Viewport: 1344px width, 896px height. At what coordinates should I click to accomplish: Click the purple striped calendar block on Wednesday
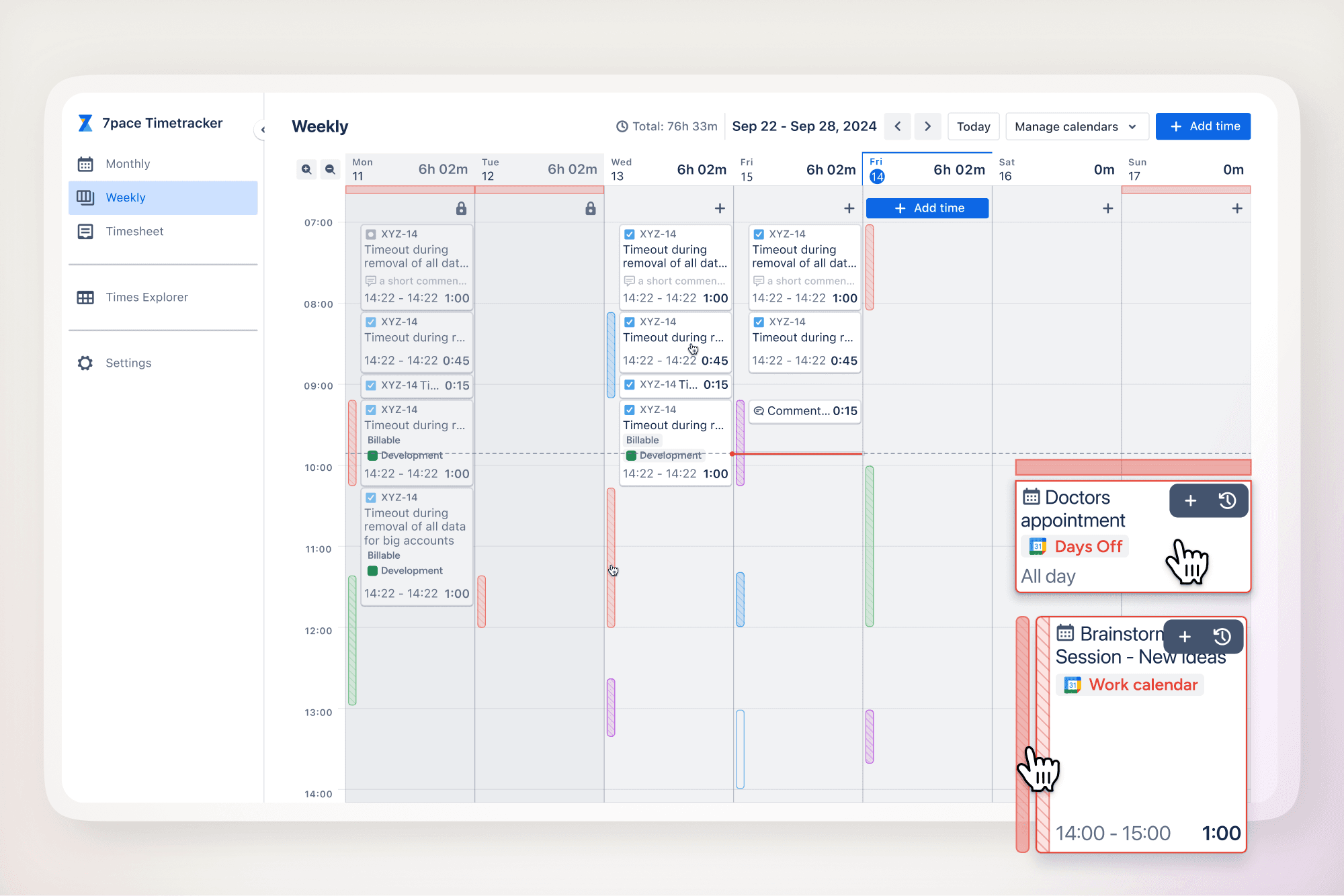[x=611, y=707]
